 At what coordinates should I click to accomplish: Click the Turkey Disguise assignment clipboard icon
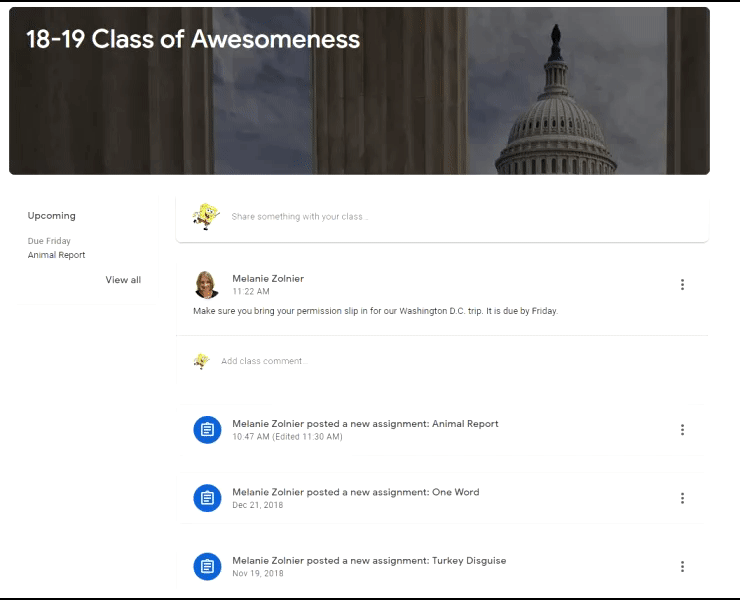pyautogui.click(x=207, y=566)
